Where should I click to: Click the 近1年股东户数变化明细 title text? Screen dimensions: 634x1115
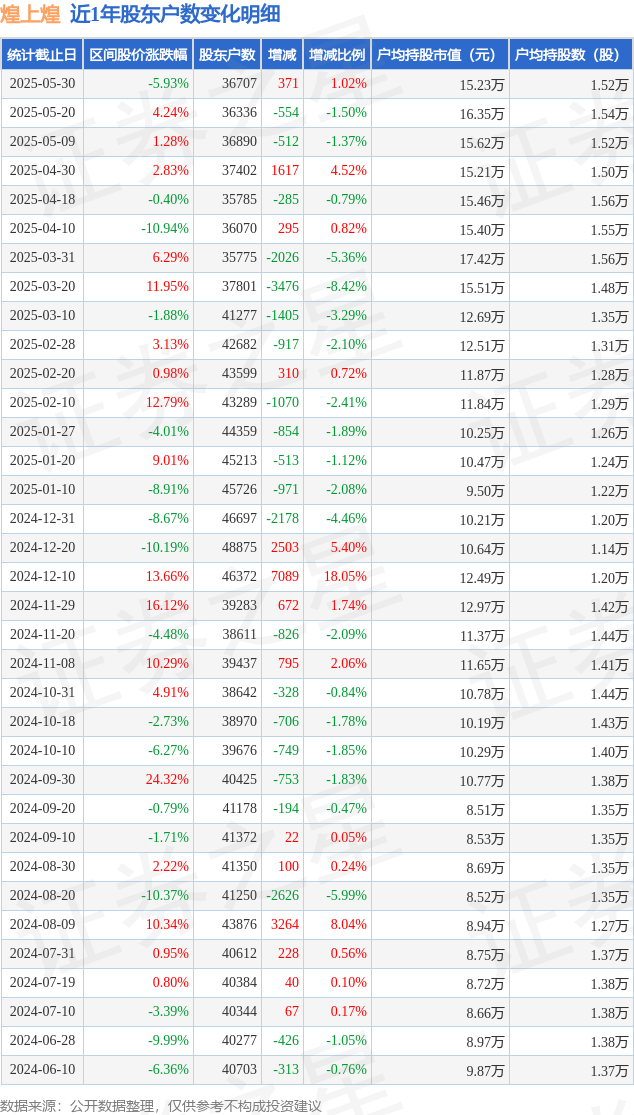tap(175, 14)
